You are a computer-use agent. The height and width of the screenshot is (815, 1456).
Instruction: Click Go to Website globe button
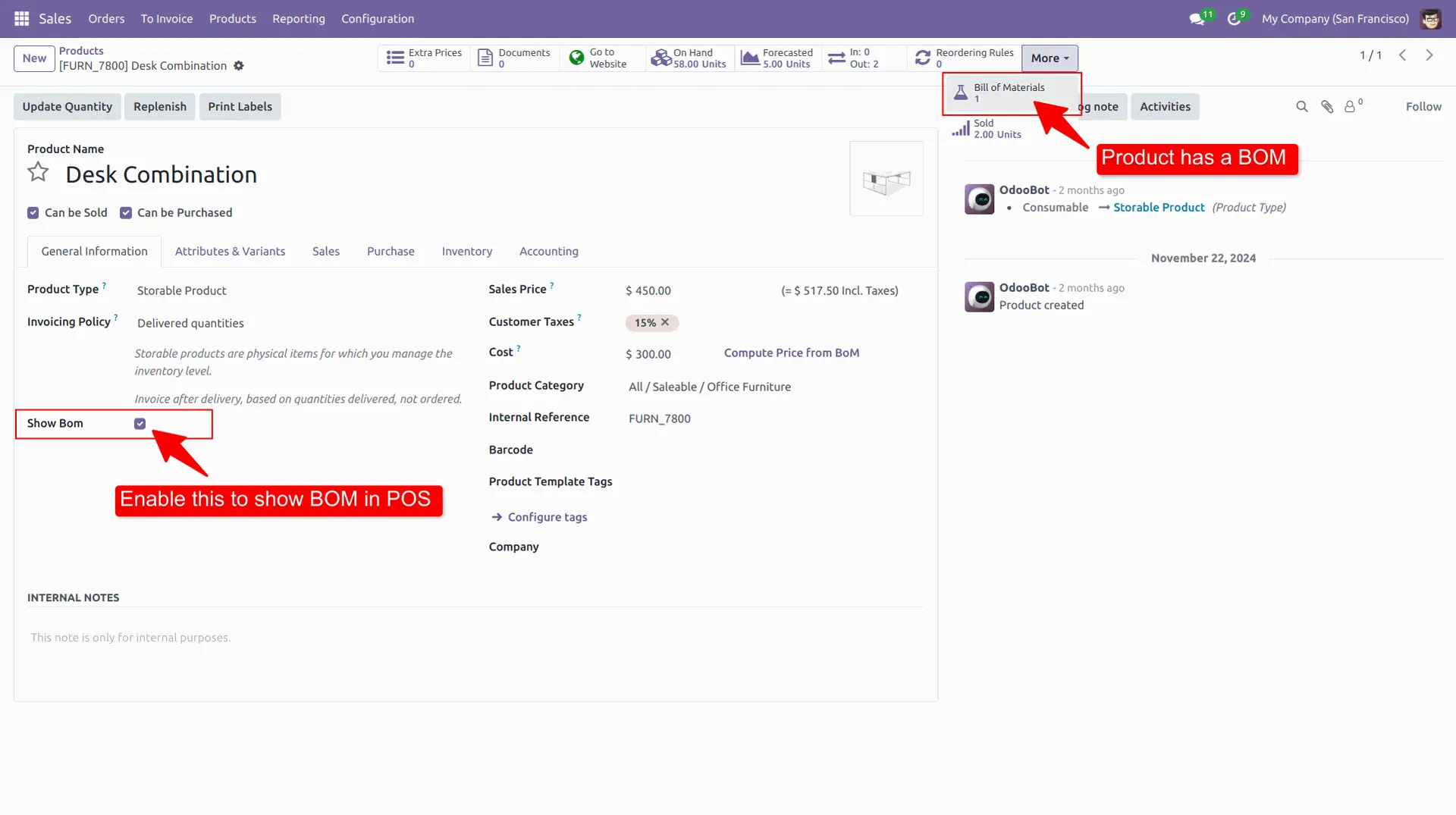(602, 58)
